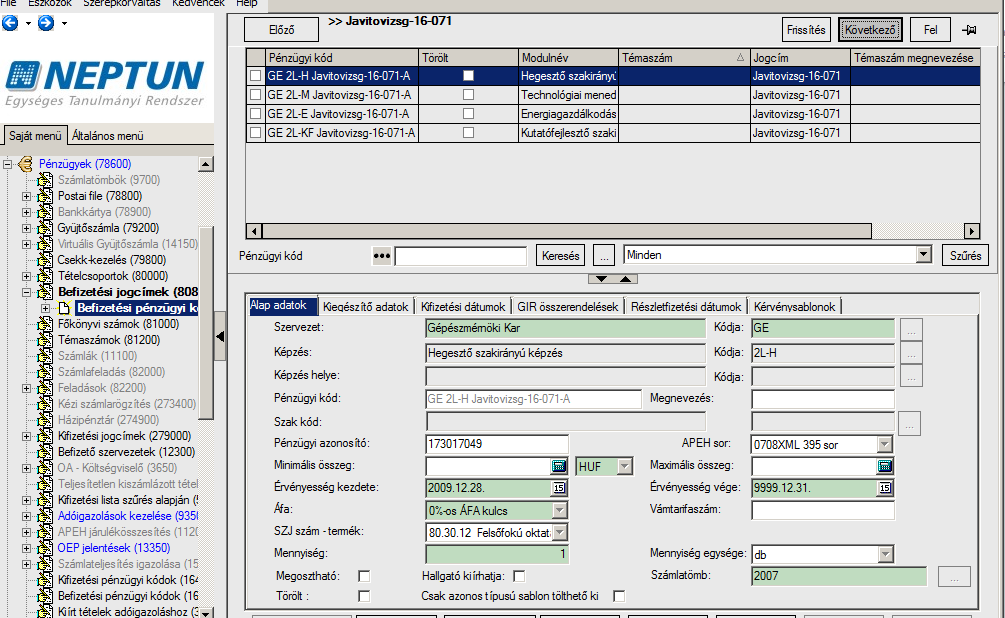The width and height of the screenshot is (1005, 618).
Task: Open the GIR összerendelések tab
Action: [568, 307]
